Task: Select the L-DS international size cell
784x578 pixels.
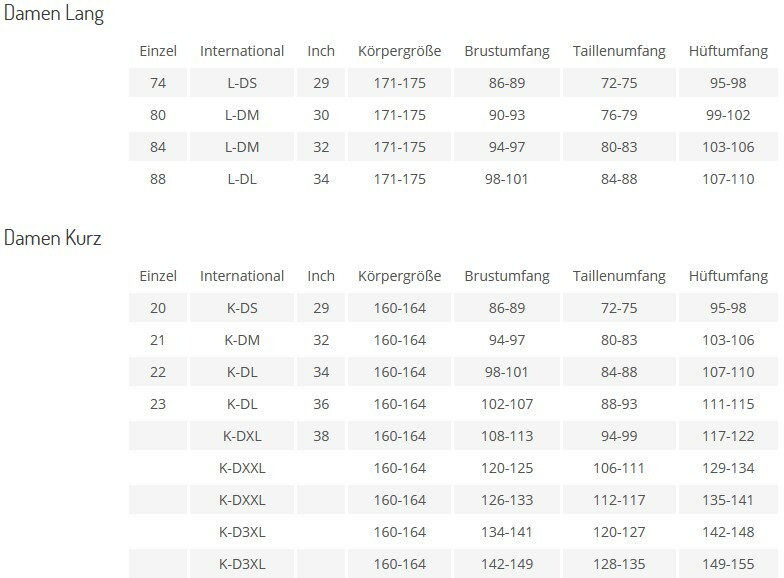Action: (x=242, y=83)
